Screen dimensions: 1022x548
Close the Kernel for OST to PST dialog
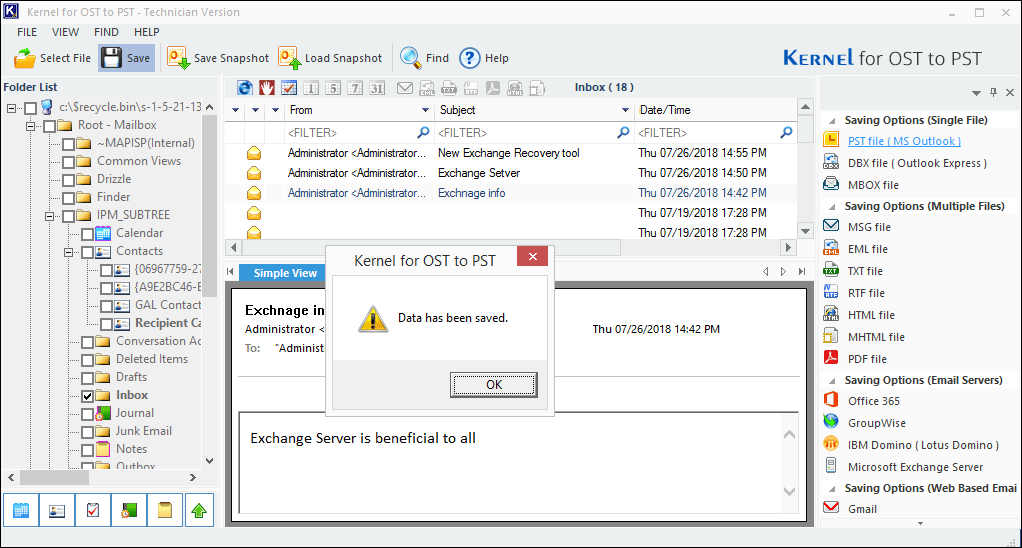click(533, 257)
